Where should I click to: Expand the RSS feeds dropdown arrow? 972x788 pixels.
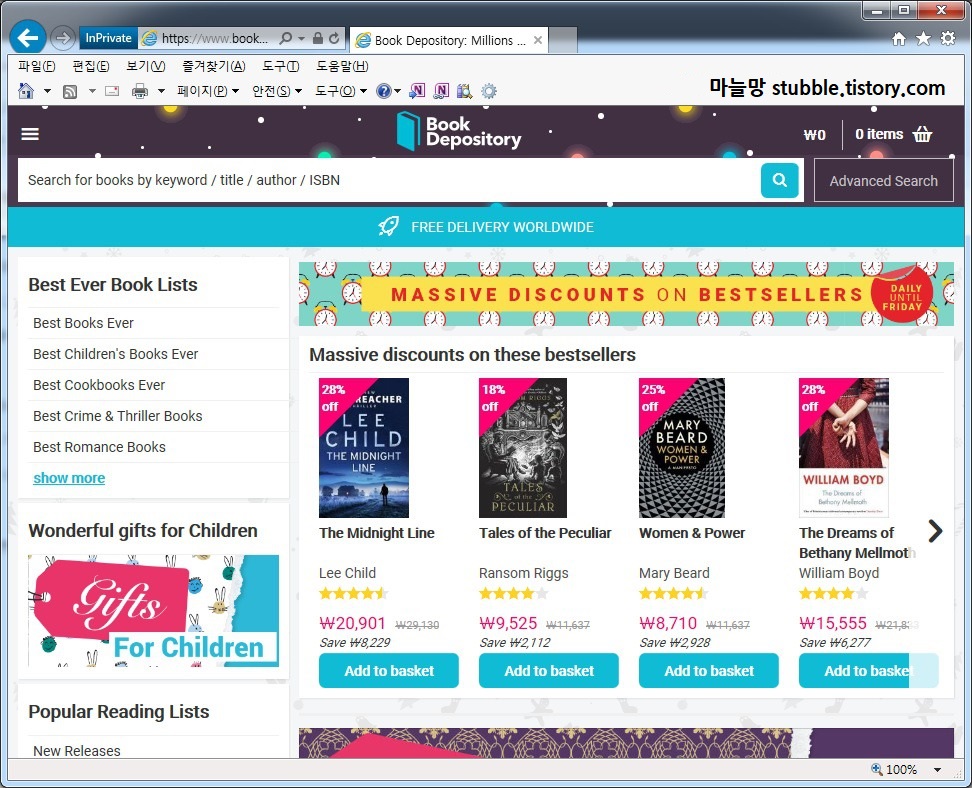[92, 91]
